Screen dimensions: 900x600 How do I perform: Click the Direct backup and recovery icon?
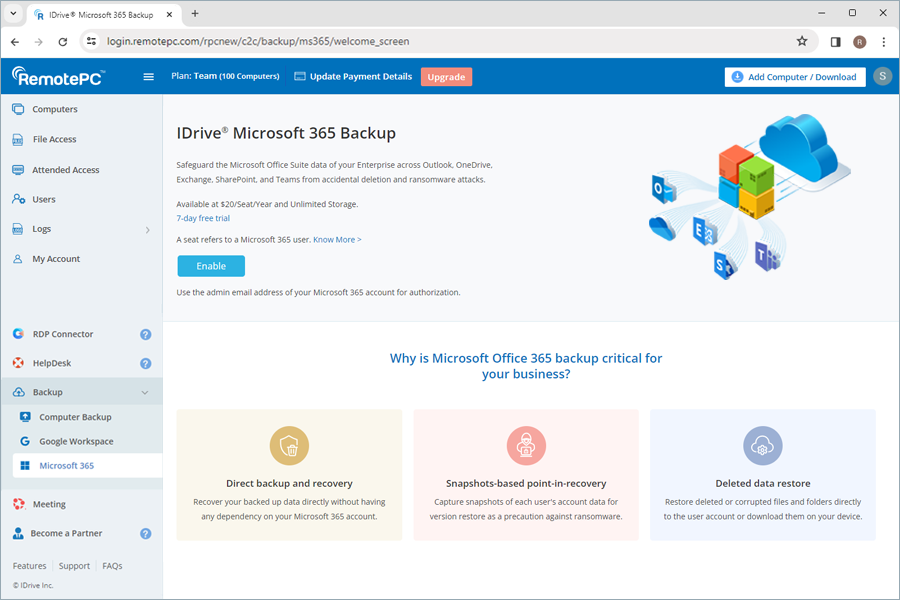pyautogui.click(x=289, y=446)
